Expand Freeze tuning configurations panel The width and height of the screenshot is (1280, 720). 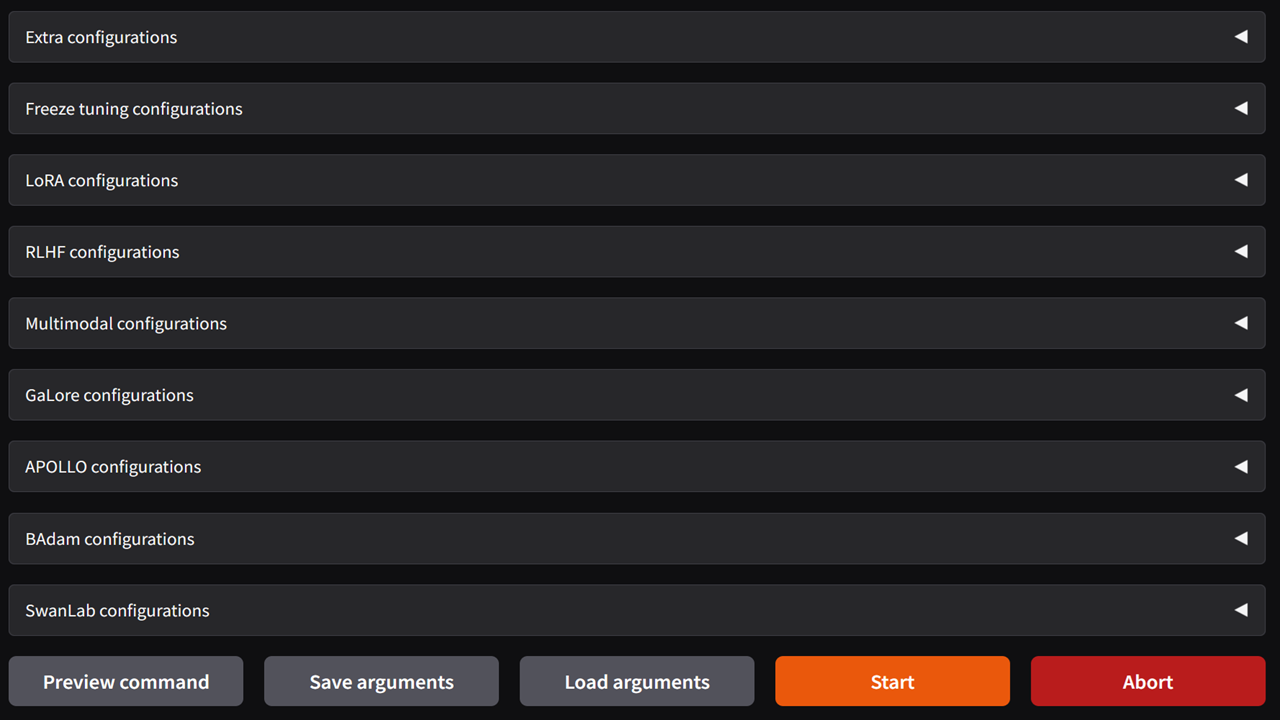click(x=637, y=108)
